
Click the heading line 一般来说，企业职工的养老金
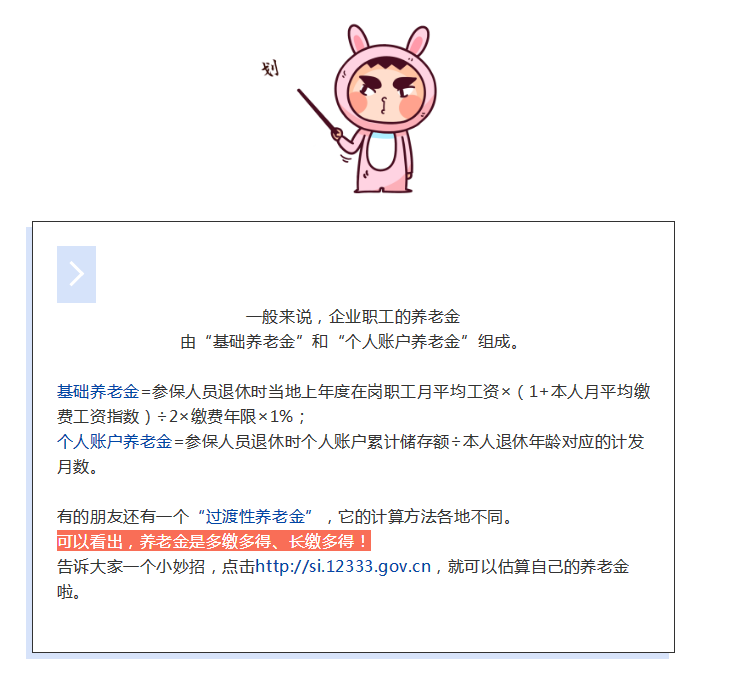click(x=353, y=317)
